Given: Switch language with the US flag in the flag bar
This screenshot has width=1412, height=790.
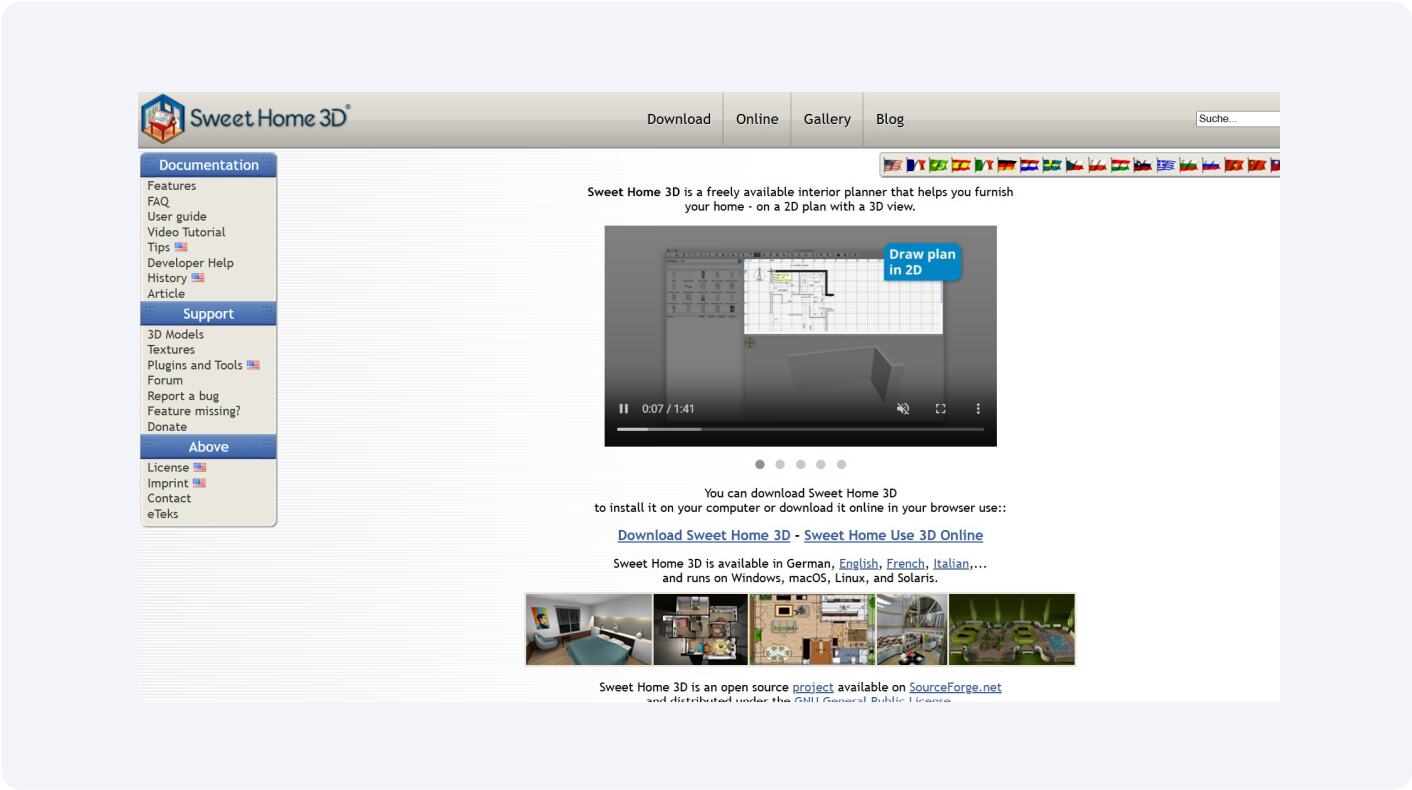Looking at the screenshot, I should [893, 165].
